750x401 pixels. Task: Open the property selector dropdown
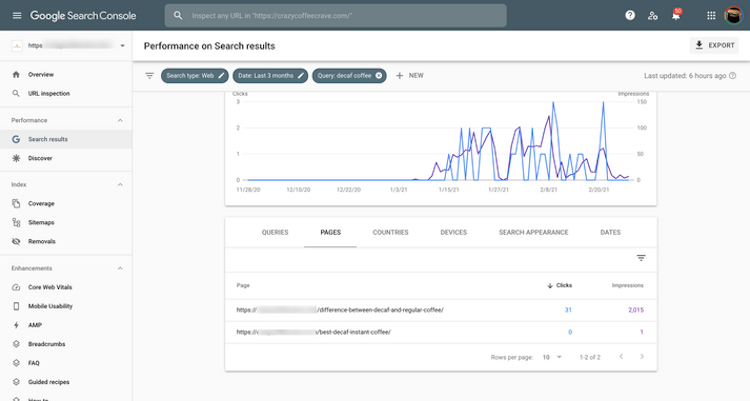coord(122,45)
